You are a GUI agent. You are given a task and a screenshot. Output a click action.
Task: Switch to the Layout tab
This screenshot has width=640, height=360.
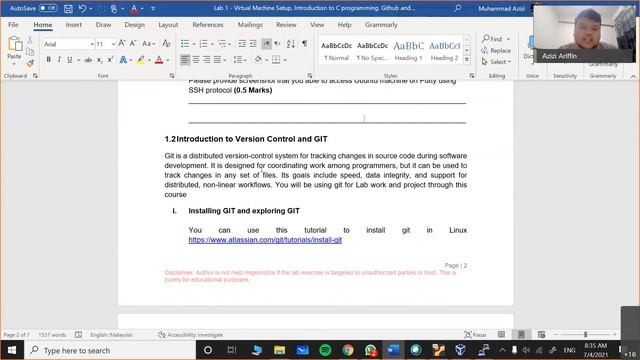click(x=168, y=25)
